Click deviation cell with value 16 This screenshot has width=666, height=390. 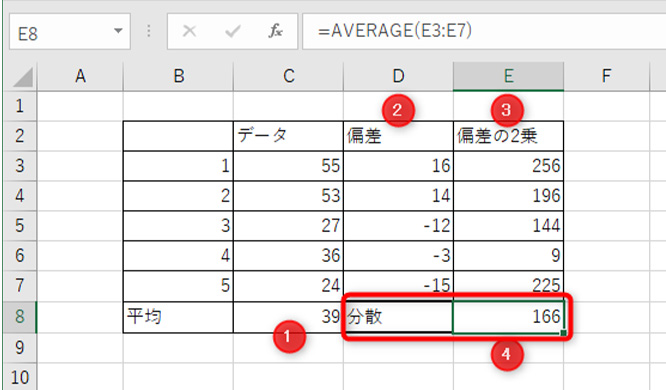click(398, 166)
